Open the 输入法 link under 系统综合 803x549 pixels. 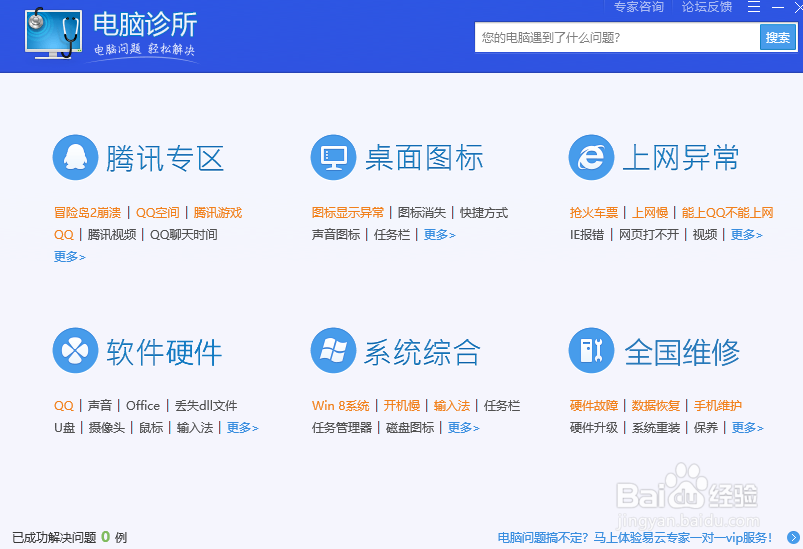[452, 406]
